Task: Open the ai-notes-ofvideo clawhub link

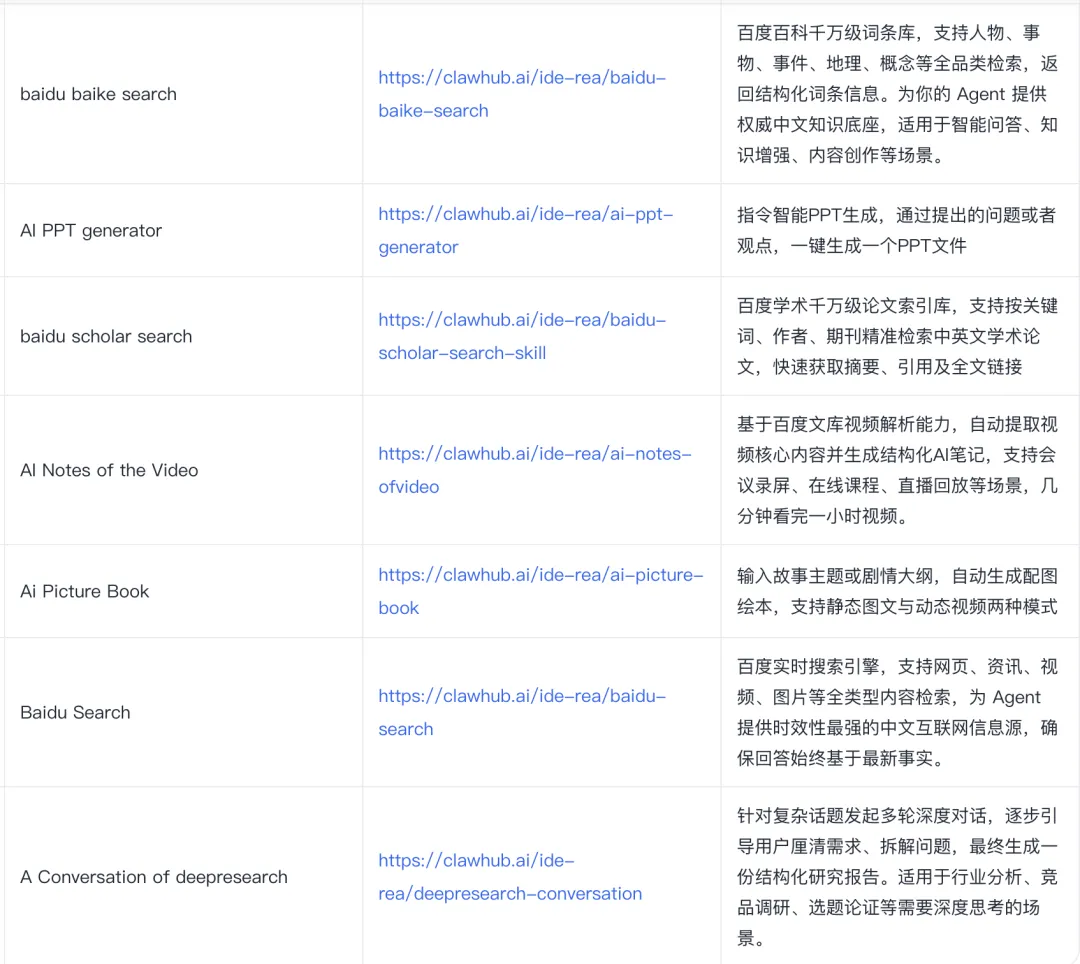Action: pos(534,470)
